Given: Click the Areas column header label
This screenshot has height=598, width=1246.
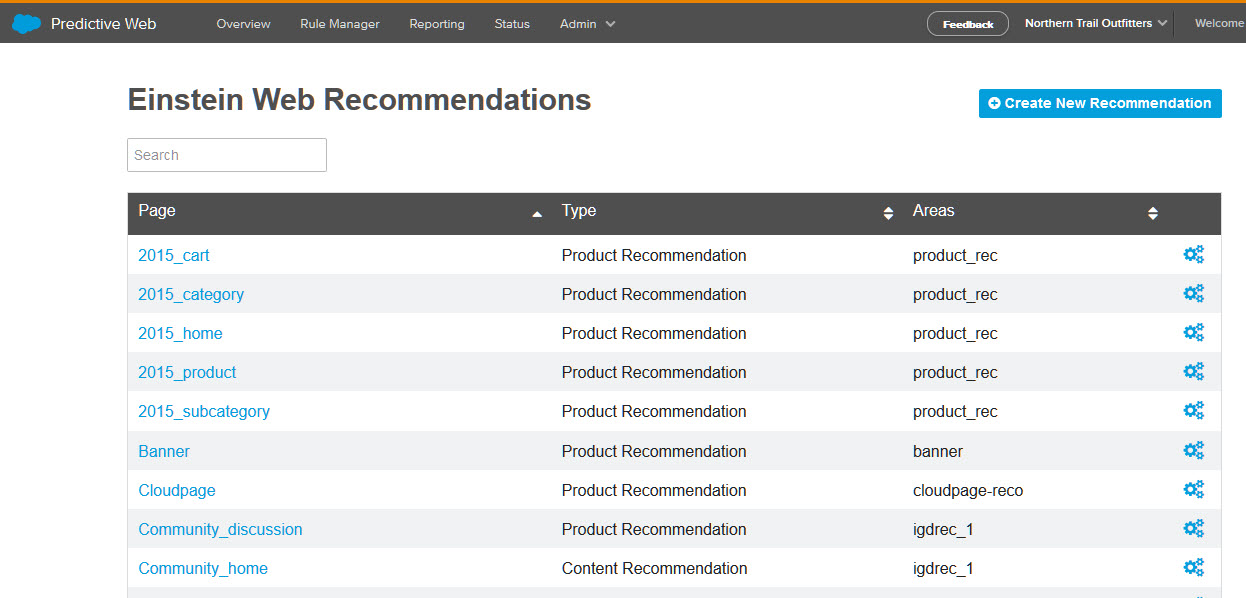Looking at the screenshot, I should coord(934,211).
